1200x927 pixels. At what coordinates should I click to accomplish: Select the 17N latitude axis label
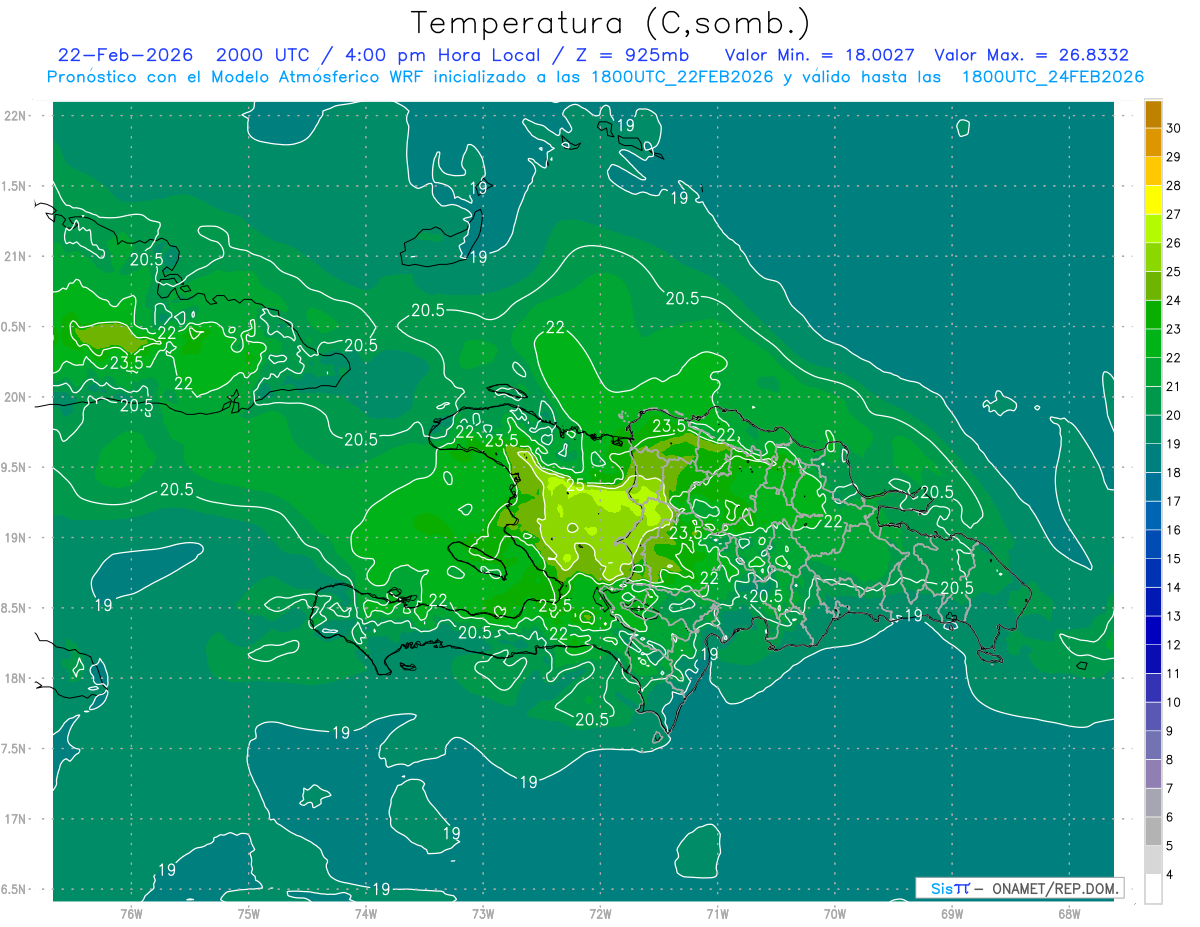[x=17, y=819]
